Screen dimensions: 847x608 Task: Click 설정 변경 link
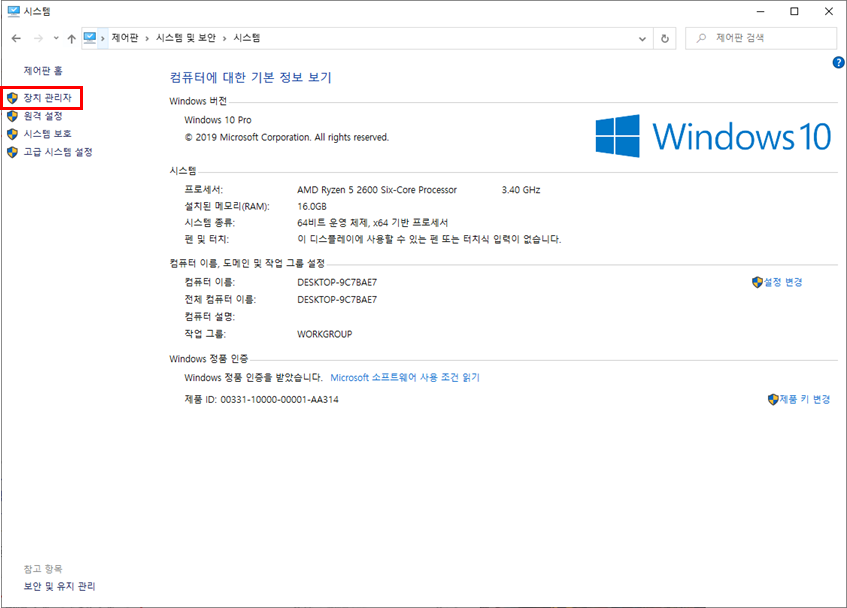pyautogui.click(x=783, y=282)
